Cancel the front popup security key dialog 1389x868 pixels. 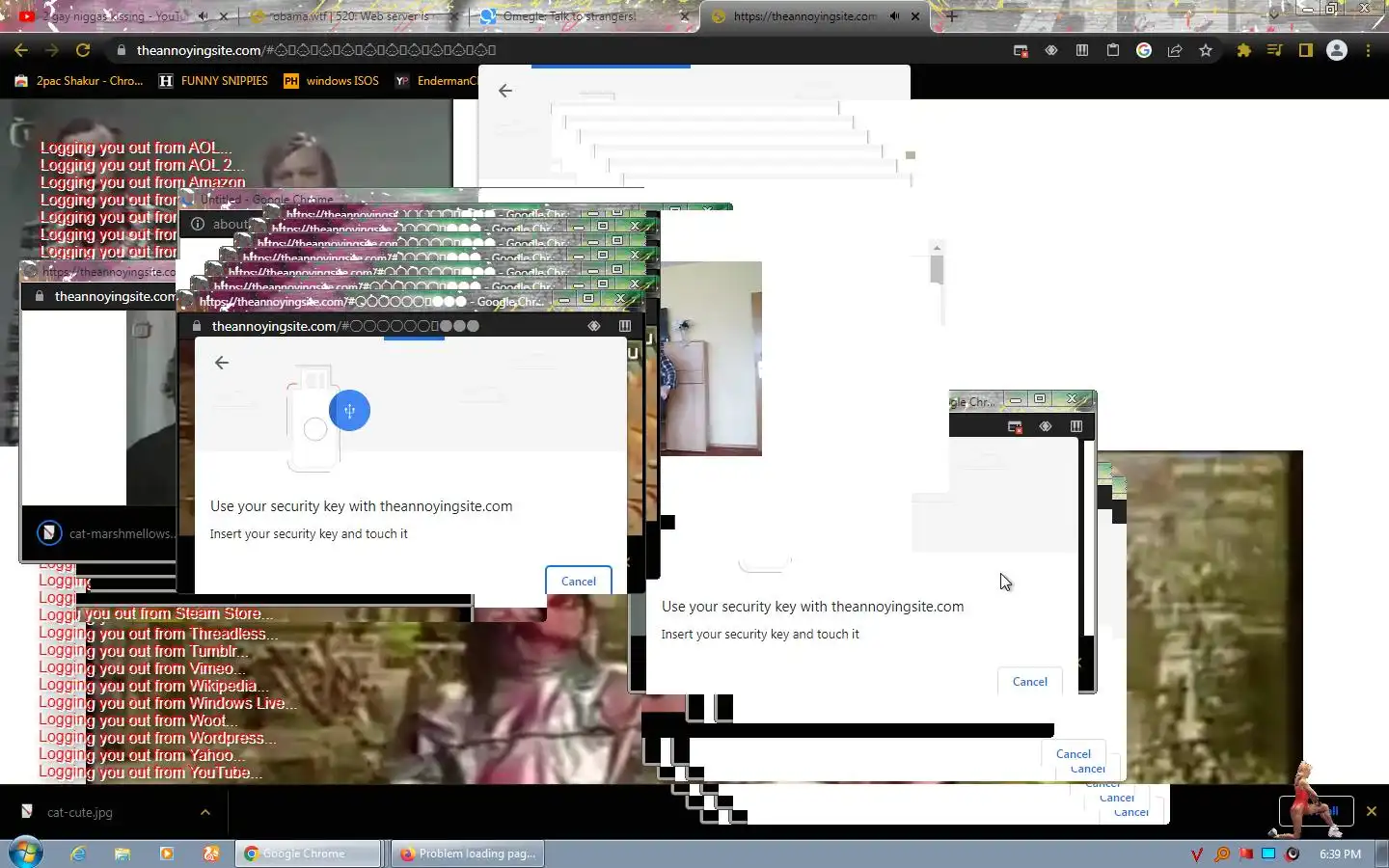(x=579, y=582)
